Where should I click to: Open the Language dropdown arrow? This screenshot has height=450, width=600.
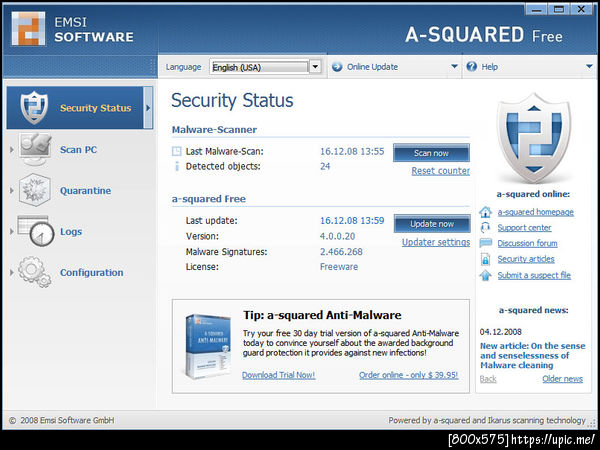point(315,67)
